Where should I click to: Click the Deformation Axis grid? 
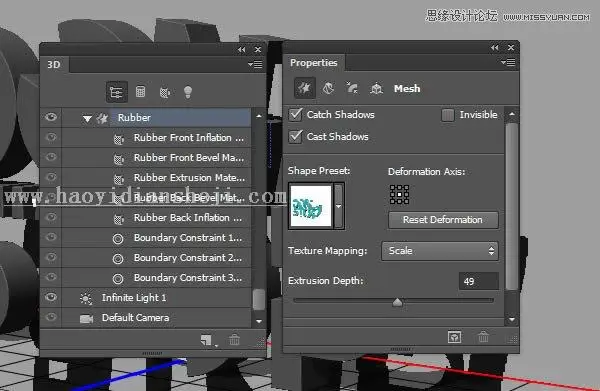click(399, 195)
